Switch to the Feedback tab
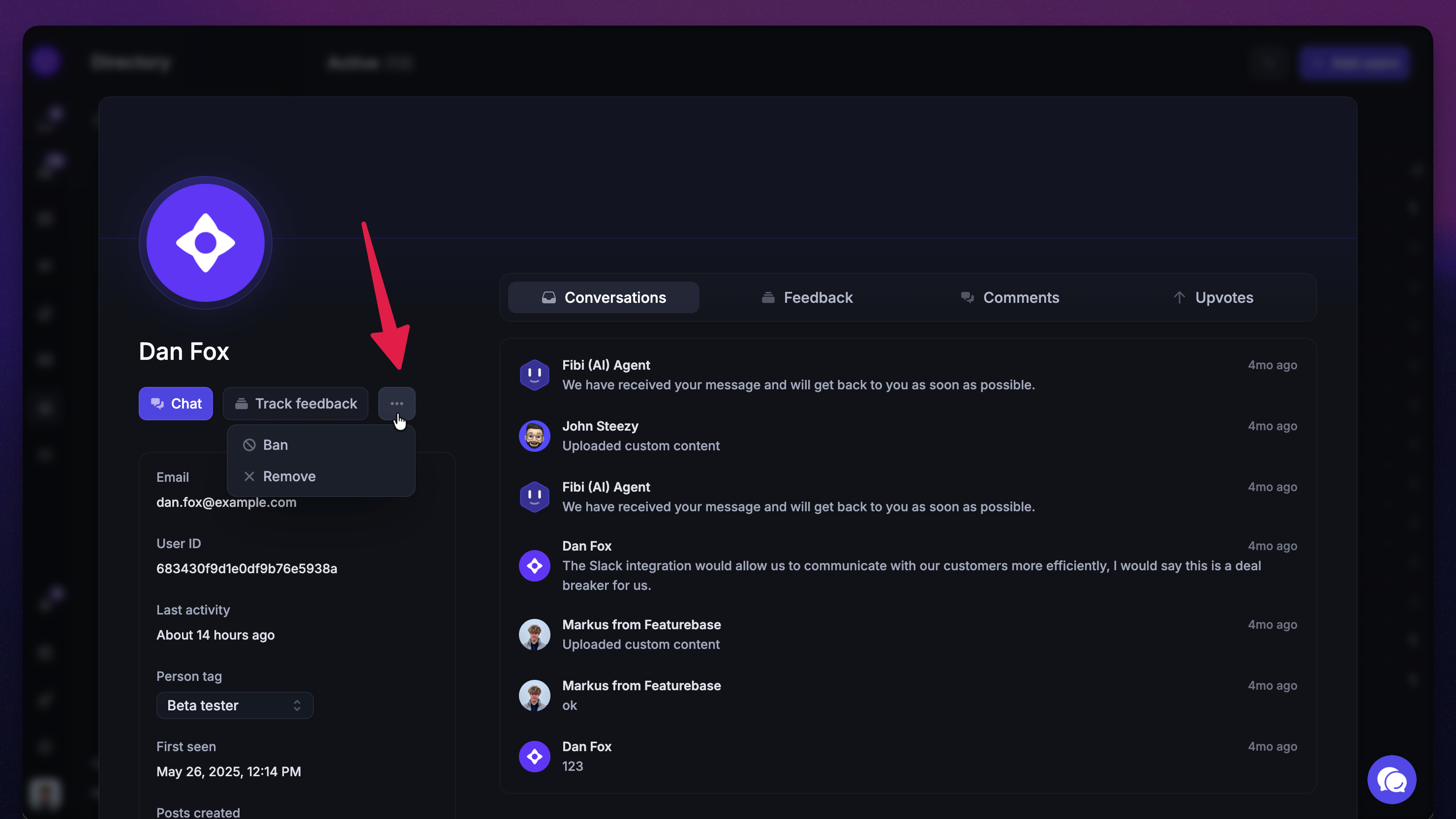The width and height of the screenshot is (1456, 819). 807,298
